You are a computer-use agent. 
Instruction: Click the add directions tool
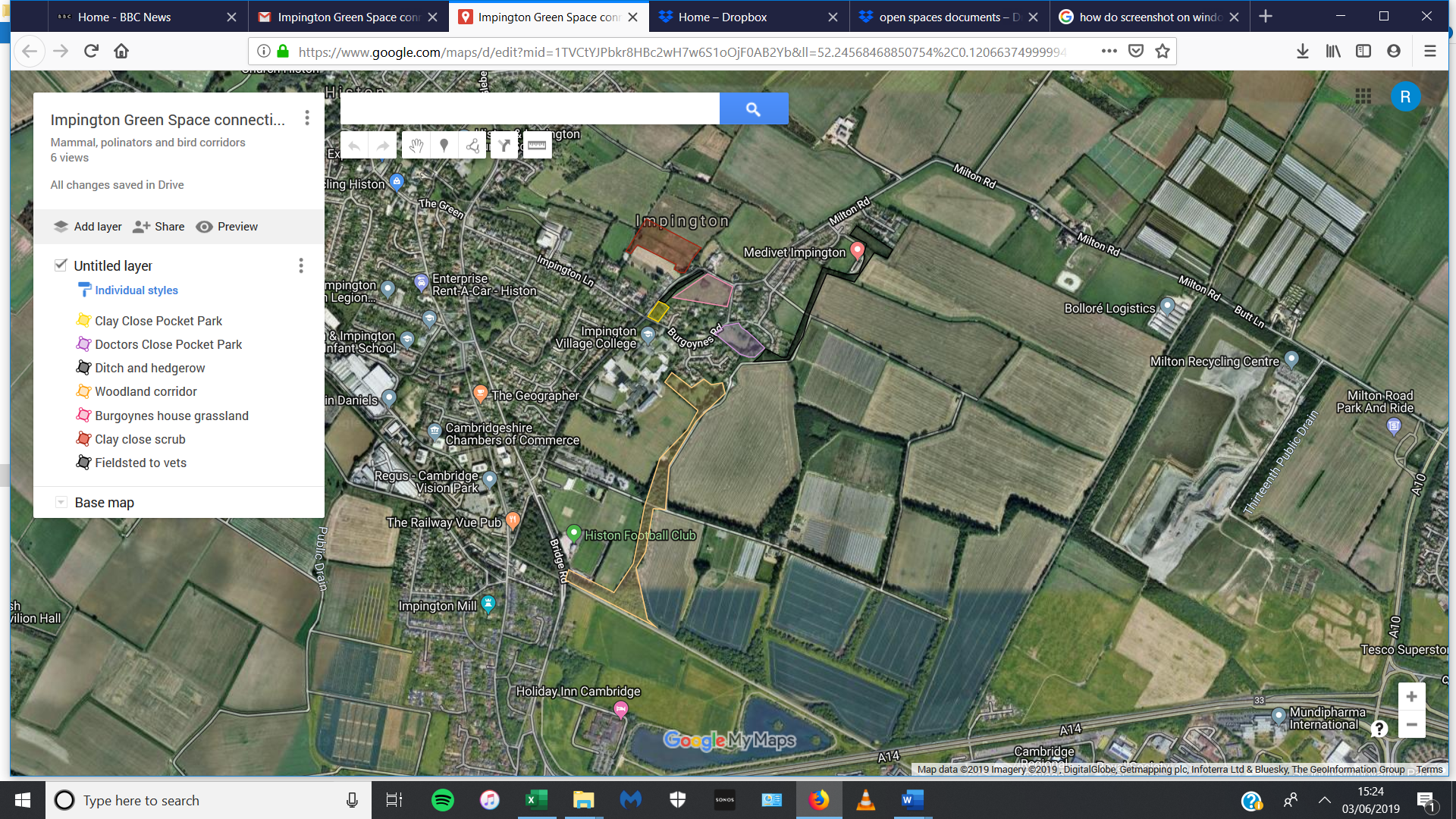point(504,146)
